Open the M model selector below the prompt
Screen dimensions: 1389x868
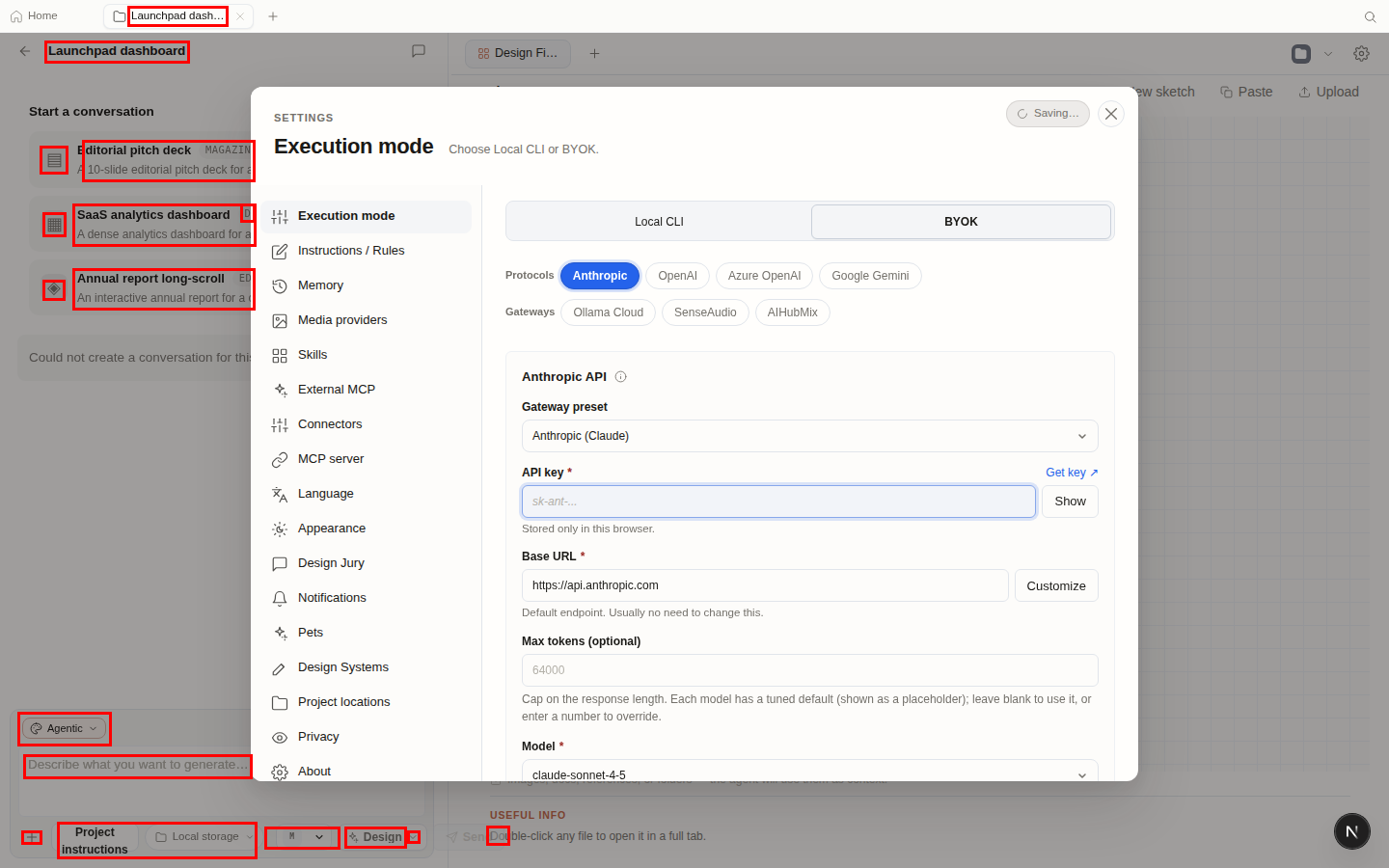302,837
